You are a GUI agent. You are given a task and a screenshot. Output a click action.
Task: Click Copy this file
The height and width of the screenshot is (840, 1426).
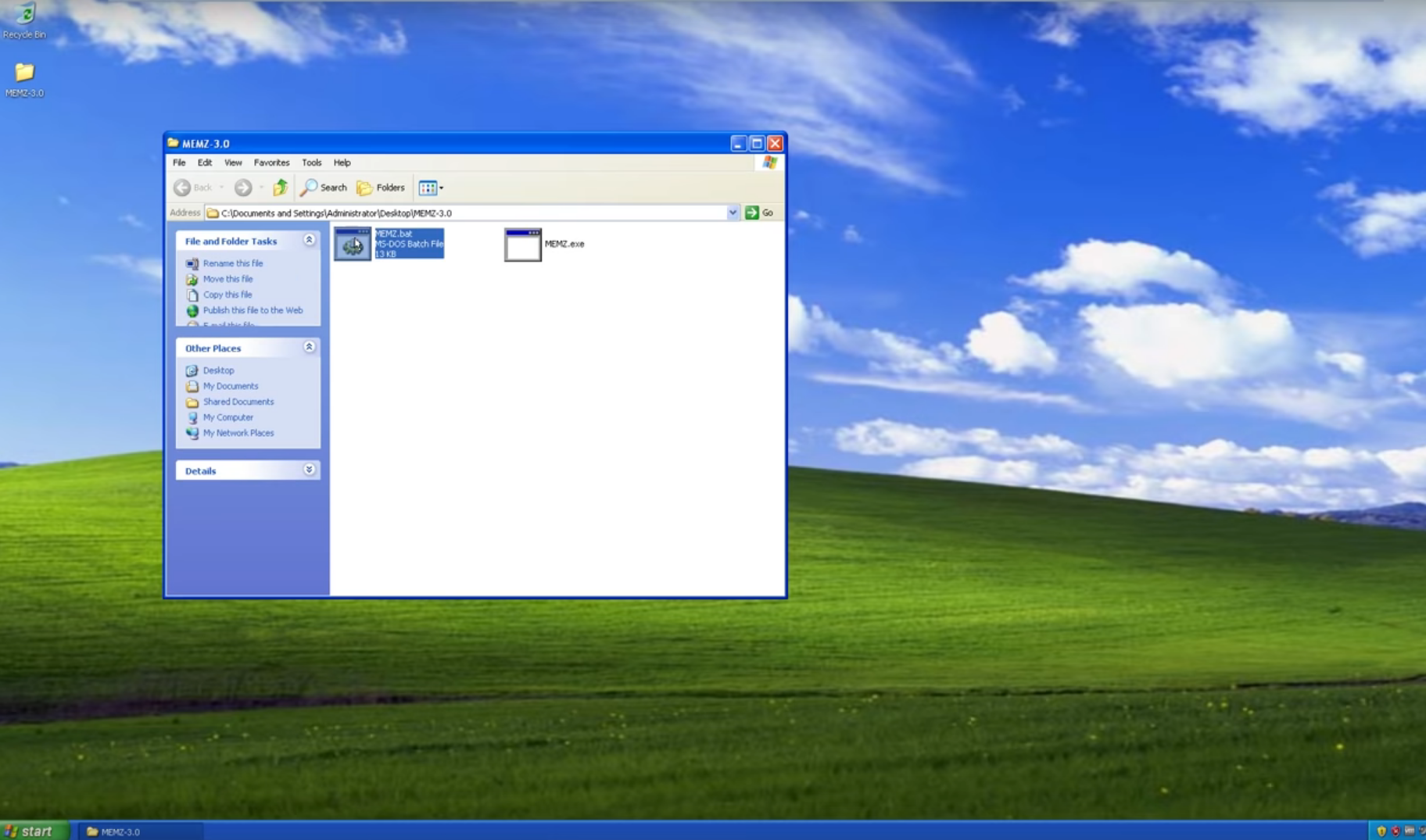[x=228, y=295]
